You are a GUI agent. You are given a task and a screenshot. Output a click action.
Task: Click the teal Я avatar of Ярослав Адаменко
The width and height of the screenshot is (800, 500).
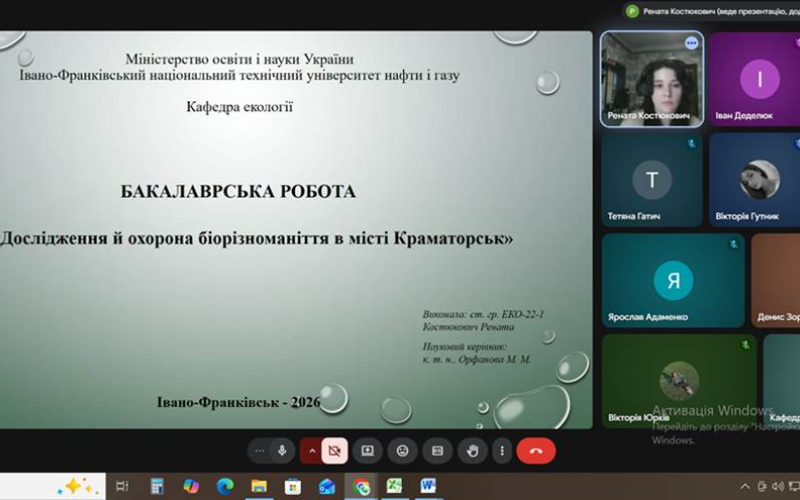[x=673, y=280]
